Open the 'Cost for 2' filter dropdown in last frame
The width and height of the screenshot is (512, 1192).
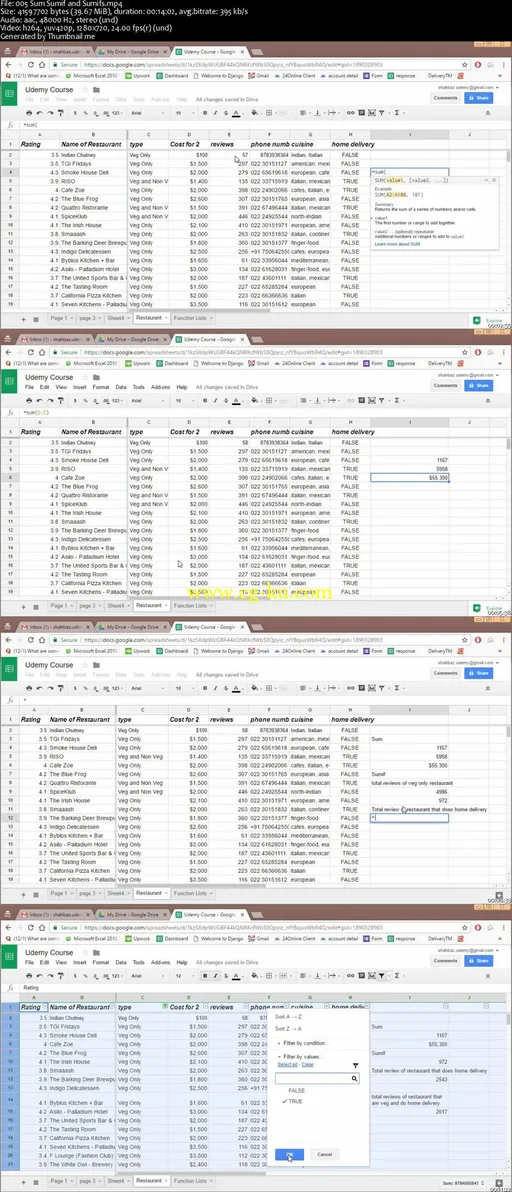[x=203, y=1007]
